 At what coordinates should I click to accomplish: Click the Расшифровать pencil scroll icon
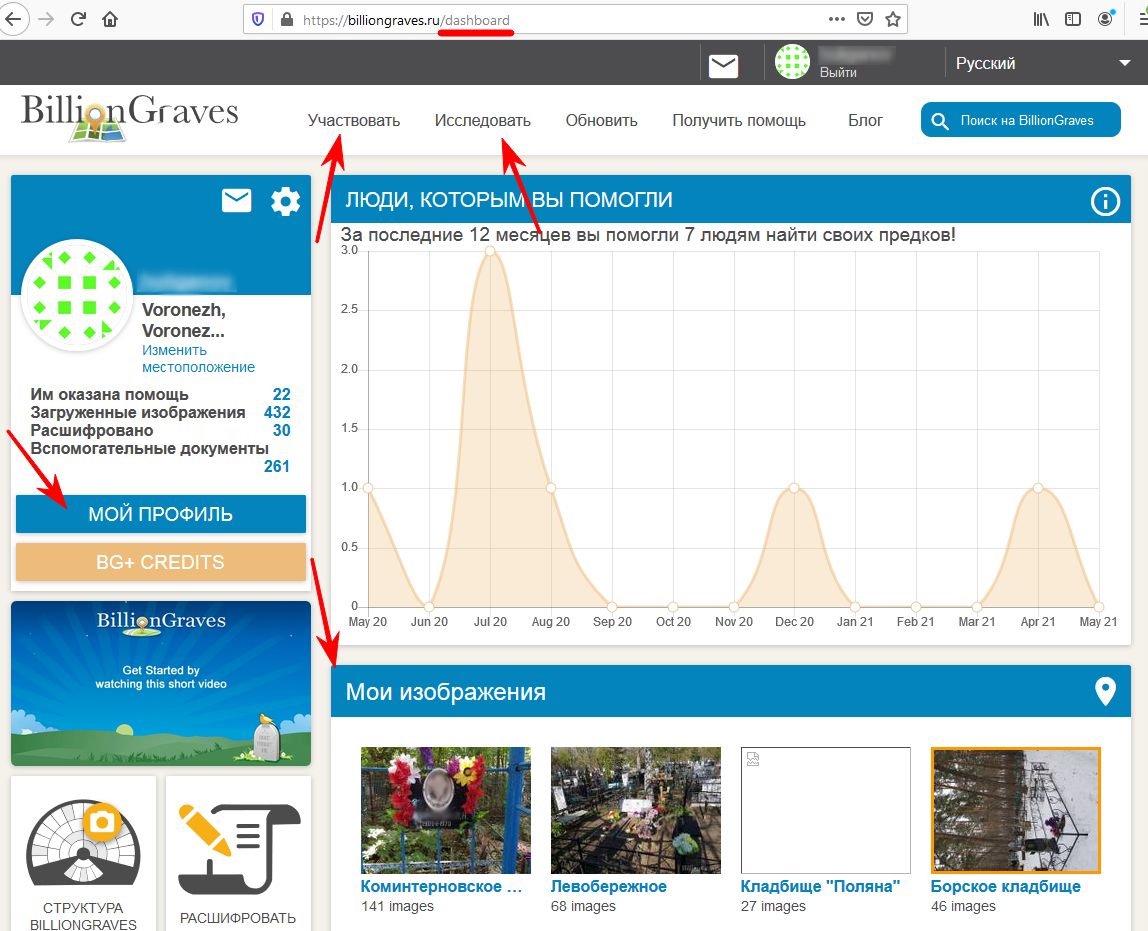239,850
